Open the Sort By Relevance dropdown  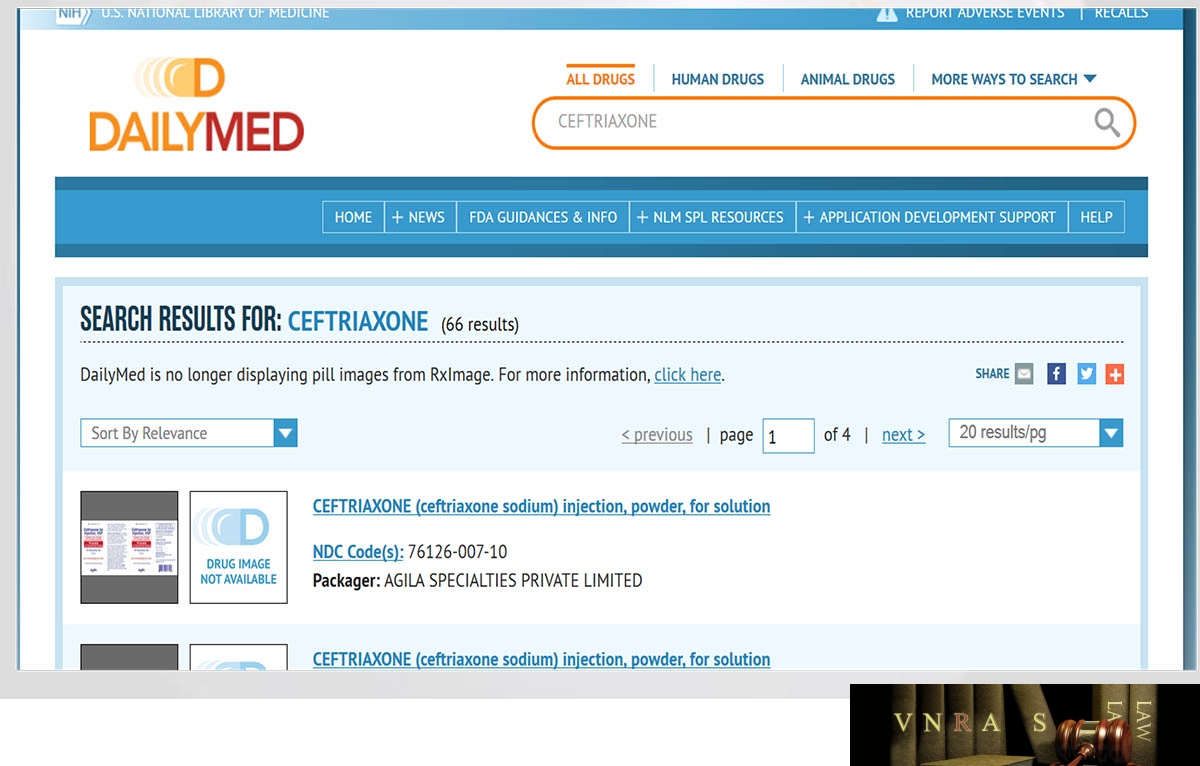pyautogui.click(x=188, y=433)
